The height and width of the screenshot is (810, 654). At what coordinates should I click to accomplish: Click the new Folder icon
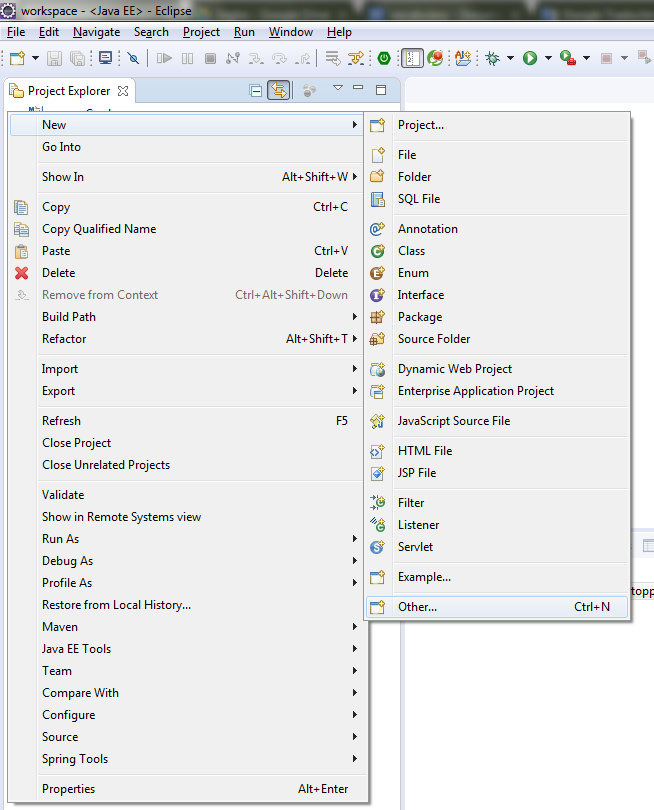(378, 177)
